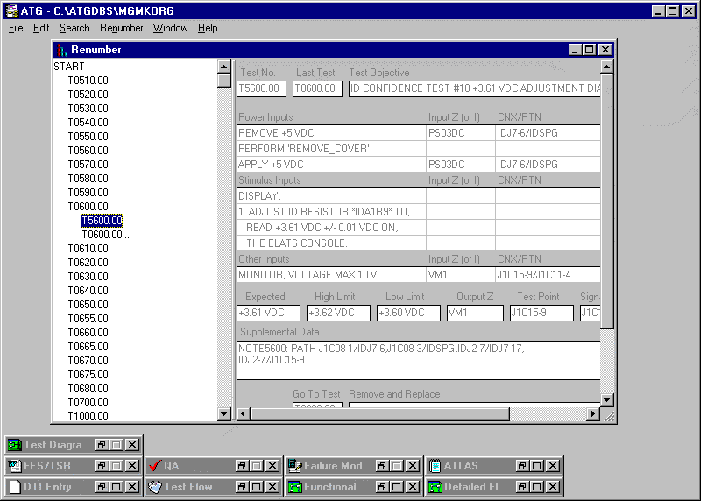The image size is (701, 501).
Task: Click the Test No. field
Action: point(261,88)
